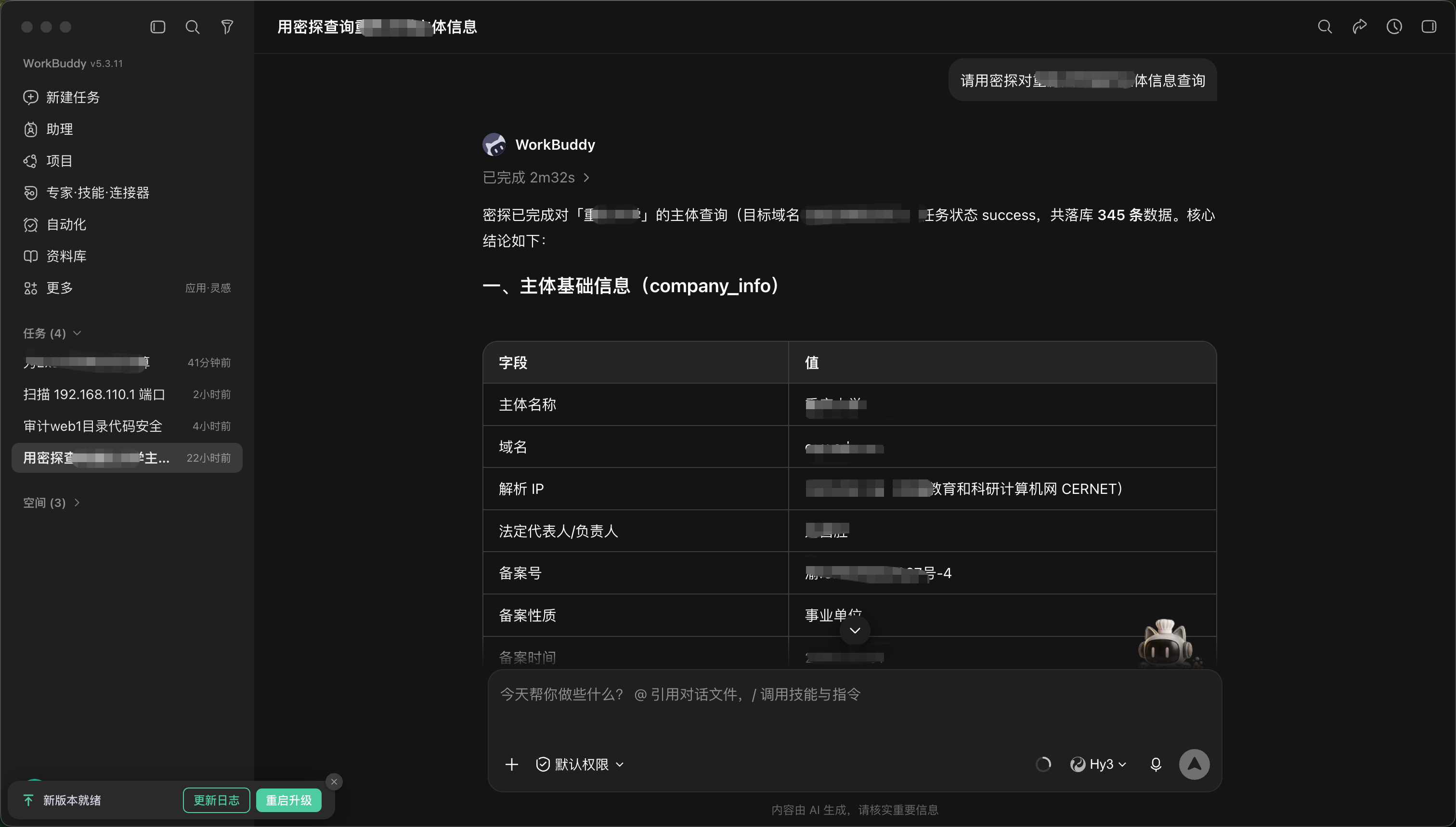
Task: Click the share arrow icon
Action: (x=1359, y=26)
